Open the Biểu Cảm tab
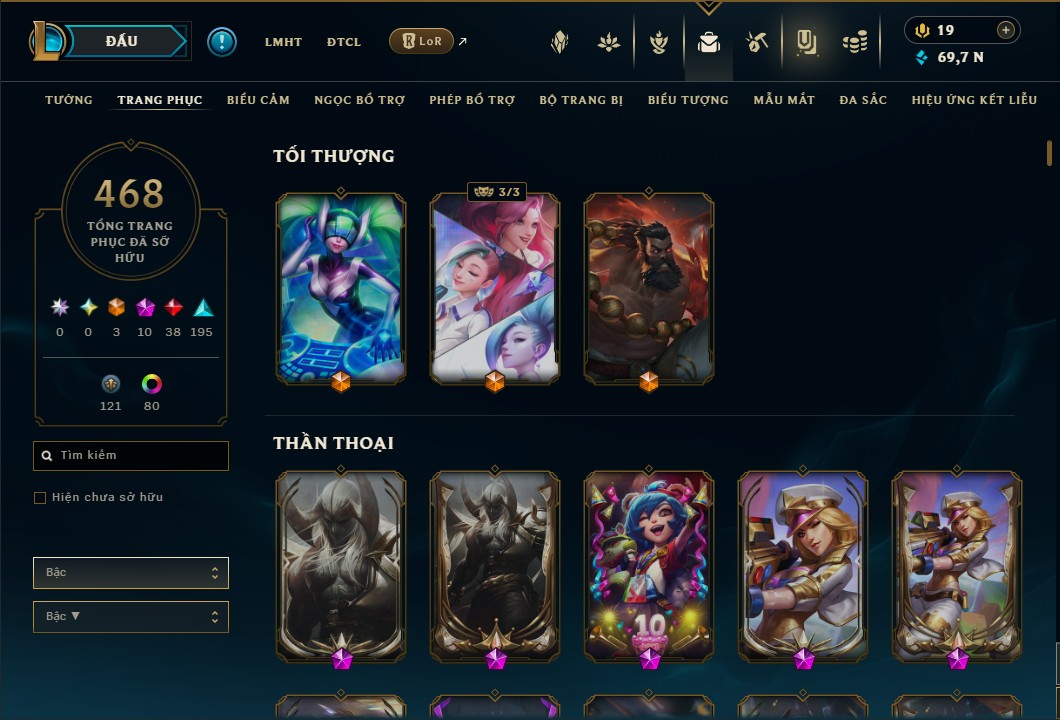 click(258, 100)
